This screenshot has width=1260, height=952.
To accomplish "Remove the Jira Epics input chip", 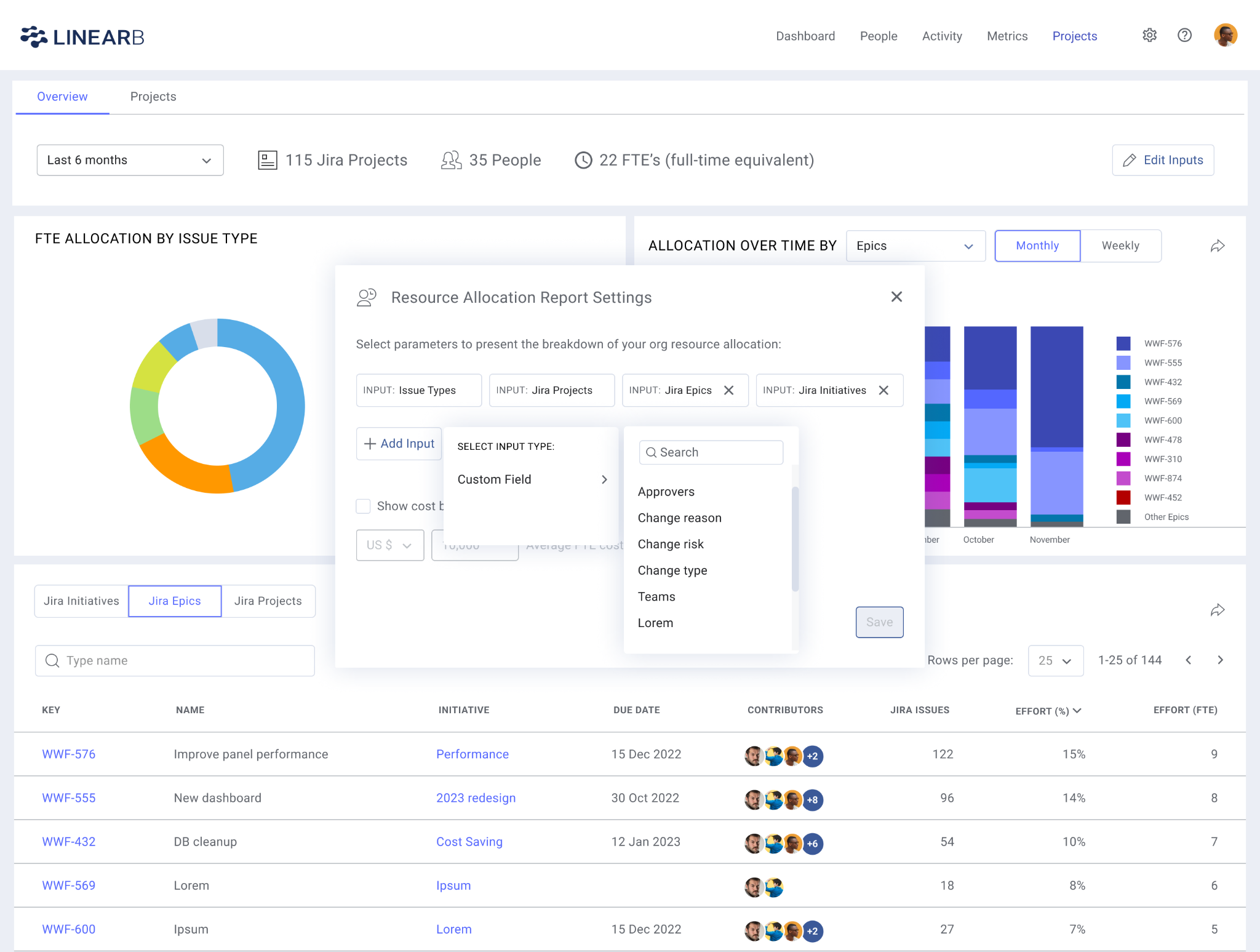I will [x=730, y=390].
